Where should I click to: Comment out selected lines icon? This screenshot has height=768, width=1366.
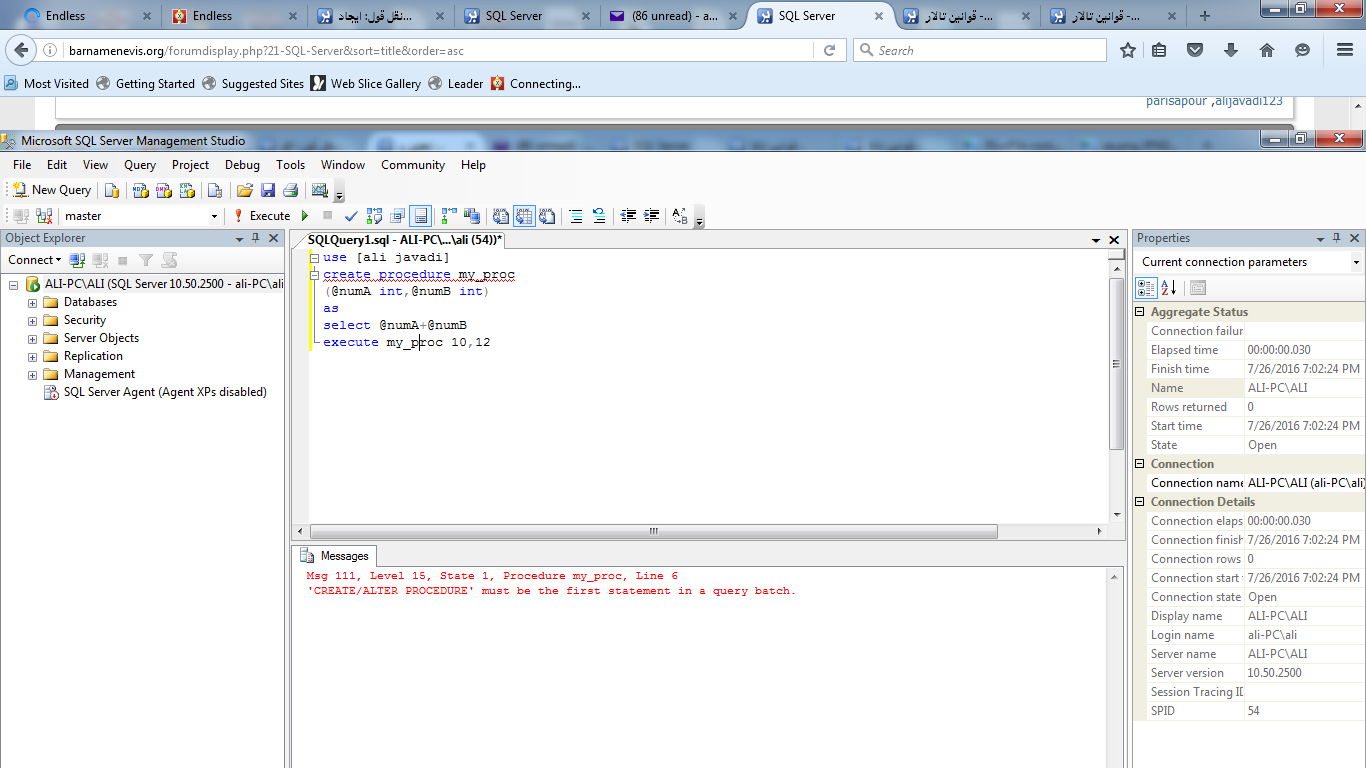tap(576, 216)
